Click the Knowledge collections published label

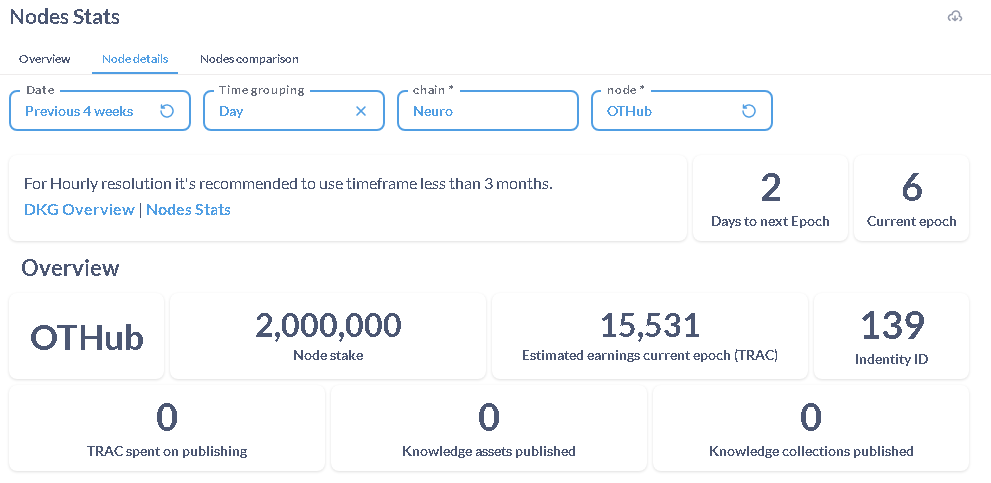[811, 451]
